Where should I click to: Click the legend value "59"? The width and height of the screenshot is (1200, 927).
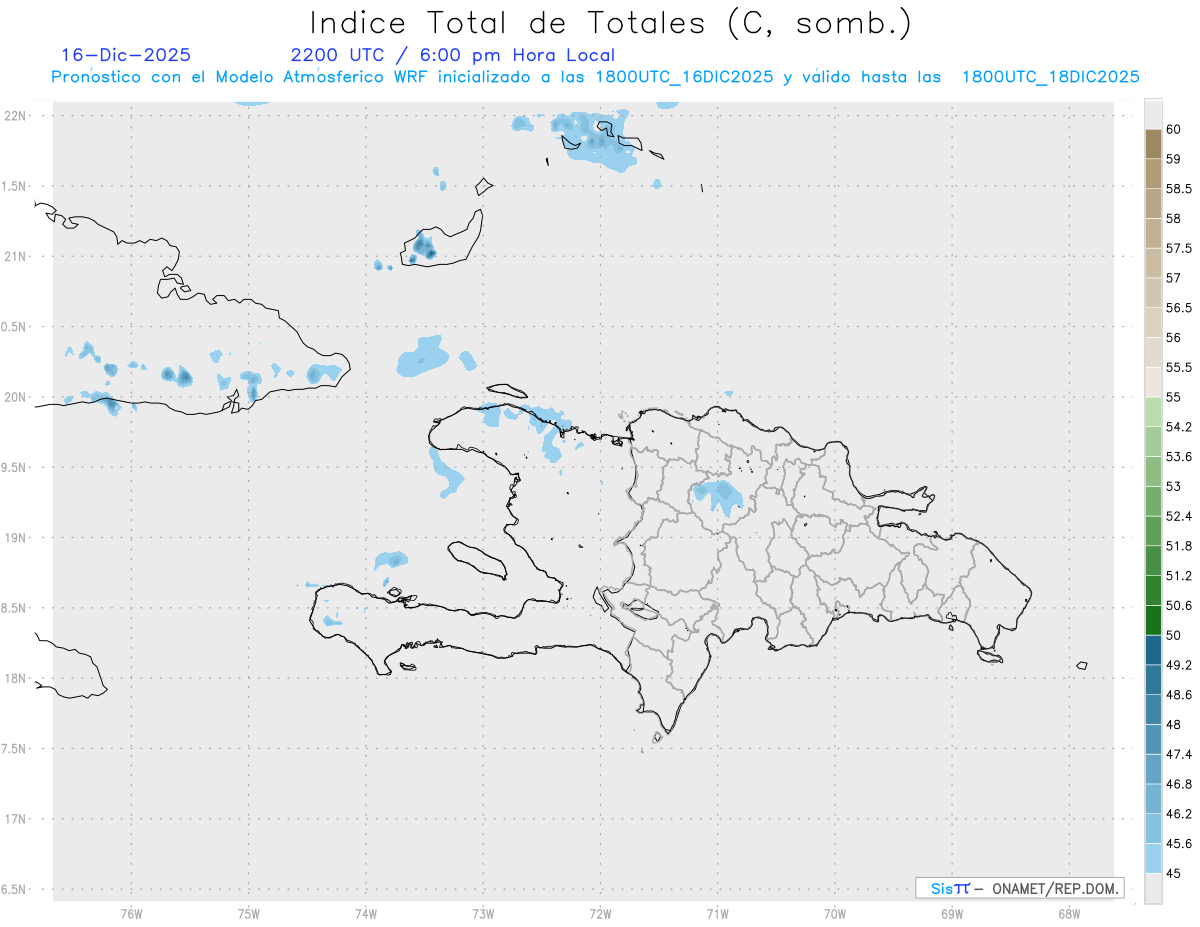point(1173,159)
